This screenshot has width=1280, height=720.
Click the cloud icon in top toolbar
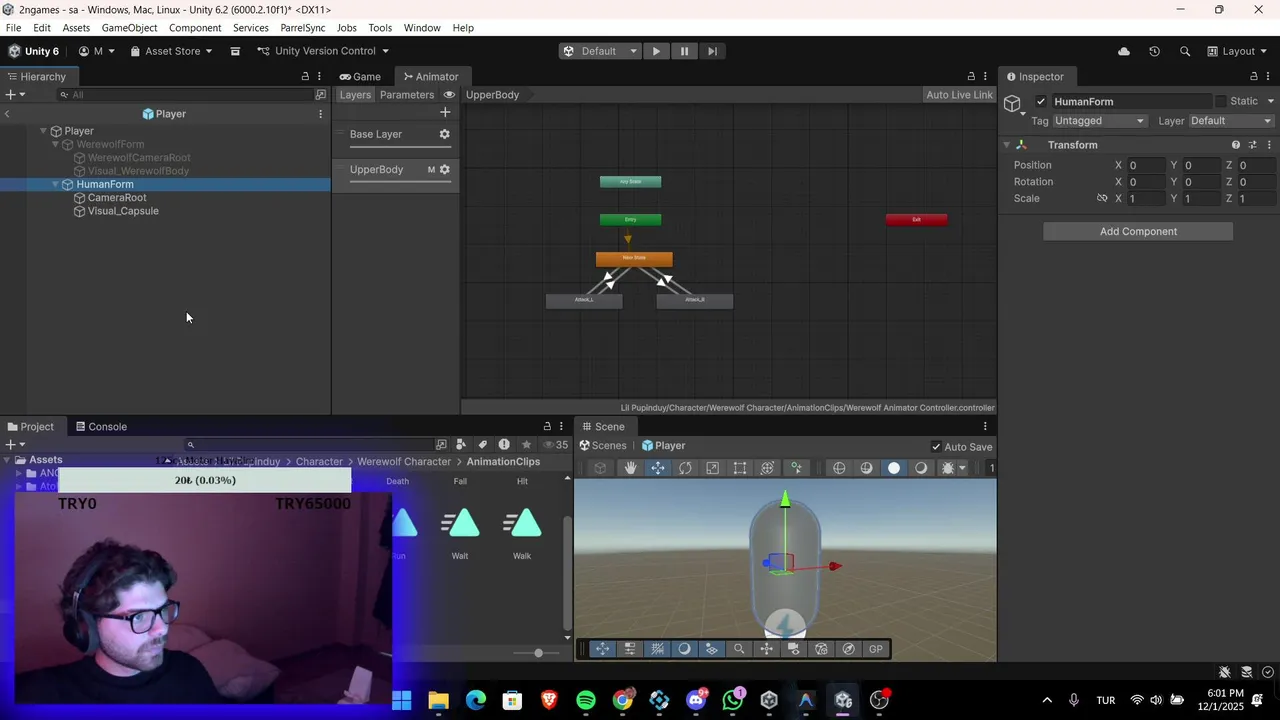[1123, 51]
